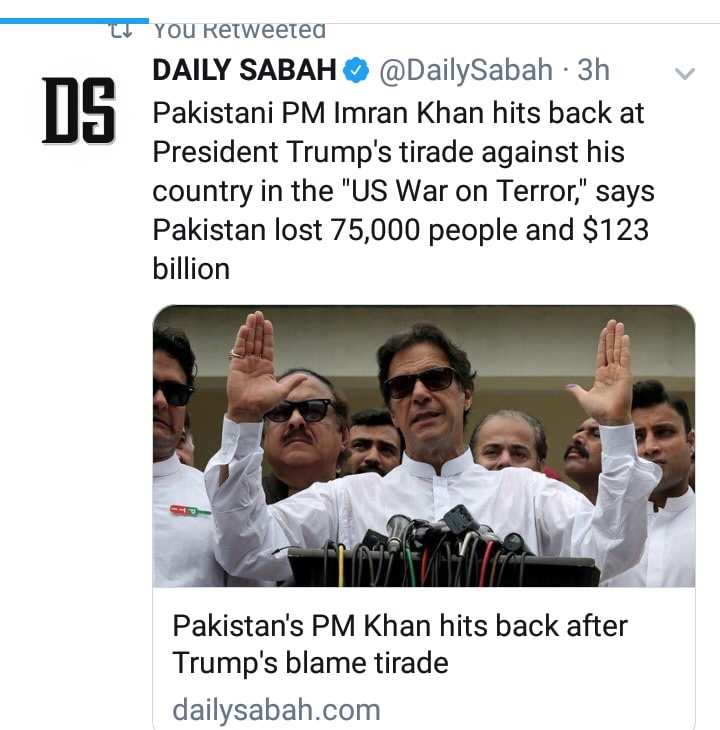Tap the "You Retweeted" label
720x730 pixels.
pos(240,31)
